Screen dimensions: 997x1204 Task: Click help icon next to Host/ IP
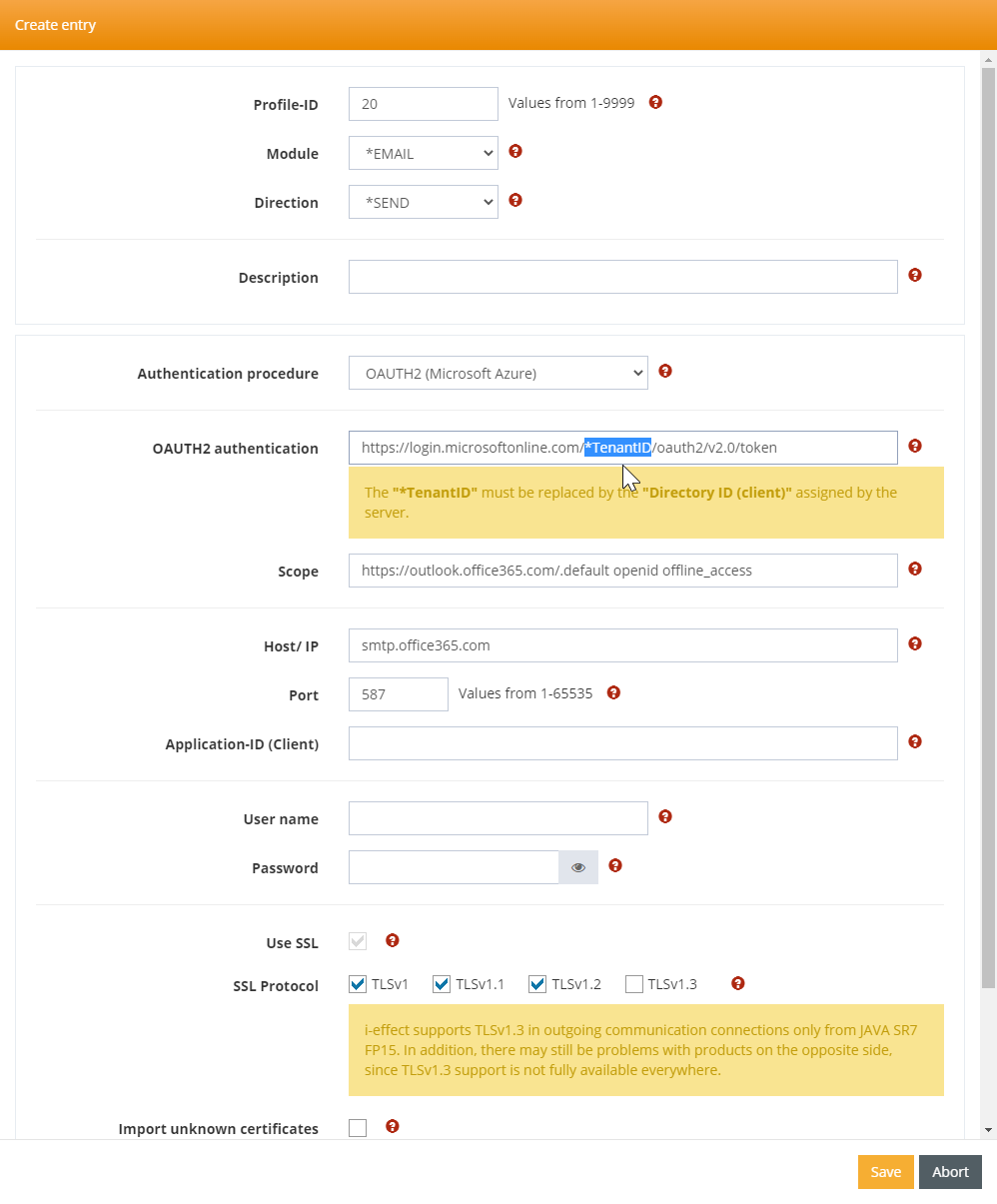915,643
